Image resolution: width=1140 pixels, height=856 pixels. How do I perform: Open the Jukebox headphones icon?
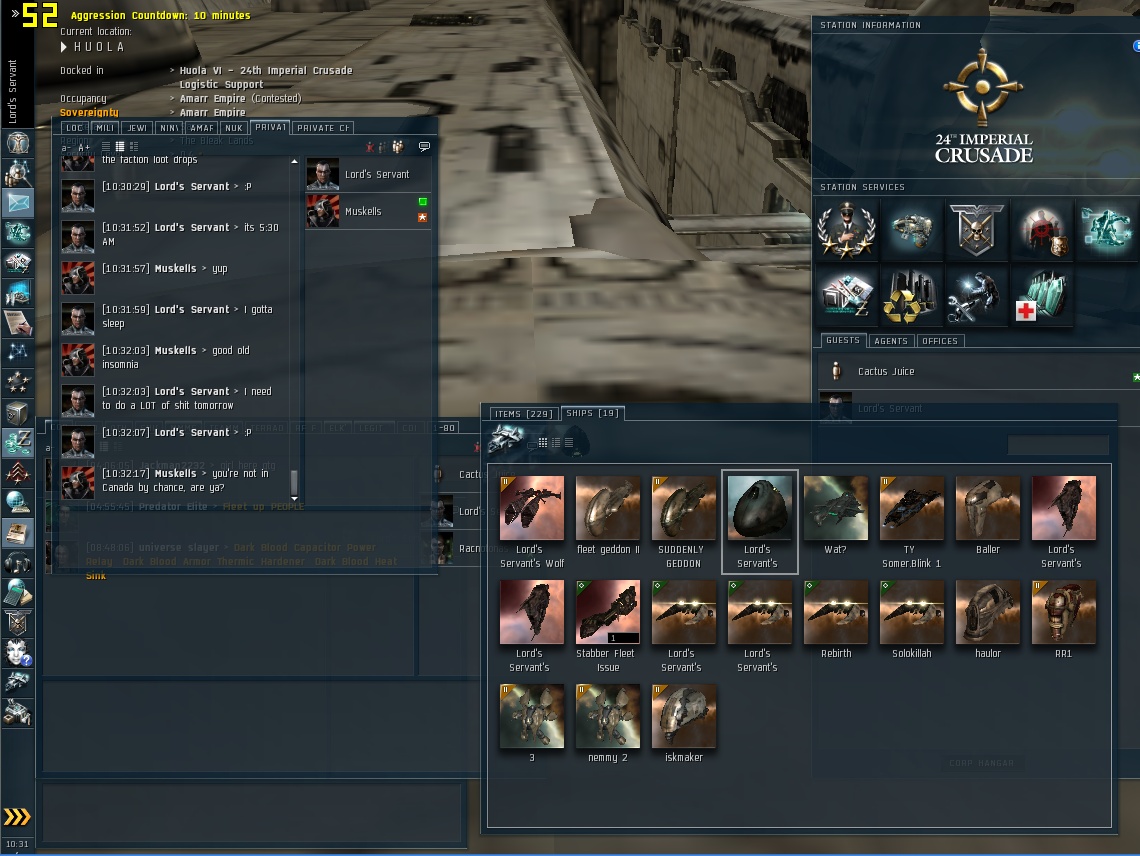(x=17, y=563)
